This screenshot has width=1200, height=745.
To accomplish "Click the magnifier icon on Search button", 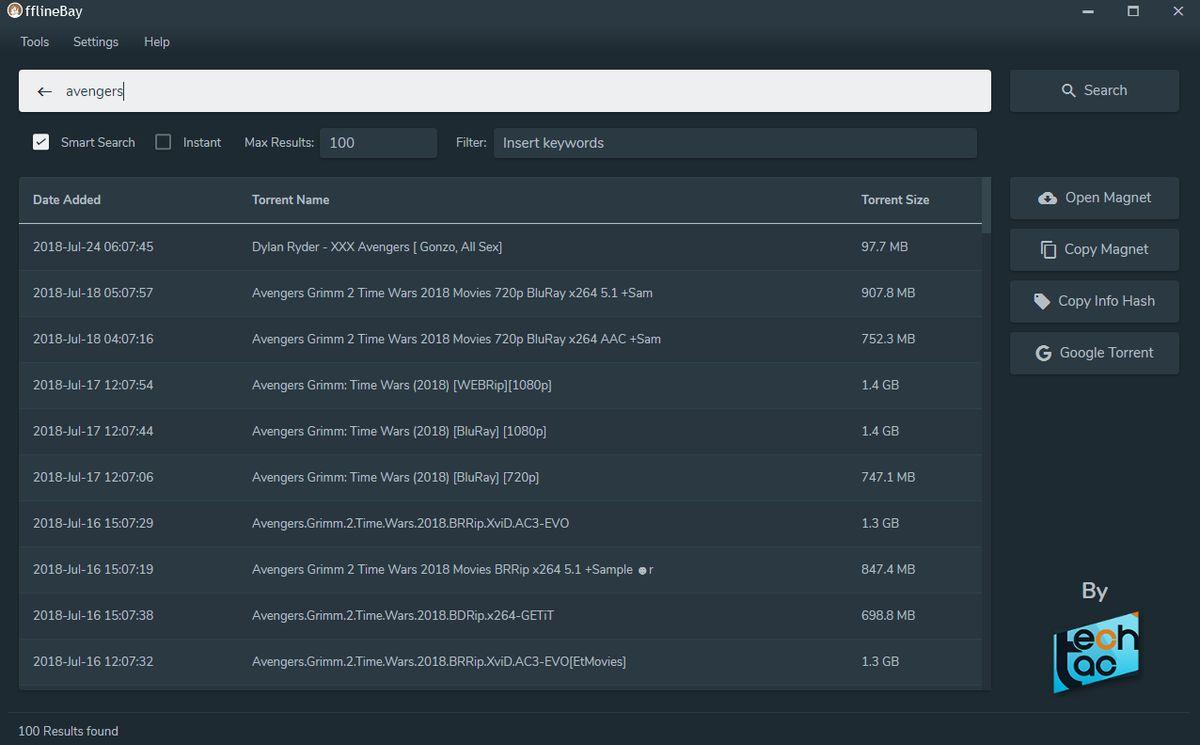I will coord(1069,91).
